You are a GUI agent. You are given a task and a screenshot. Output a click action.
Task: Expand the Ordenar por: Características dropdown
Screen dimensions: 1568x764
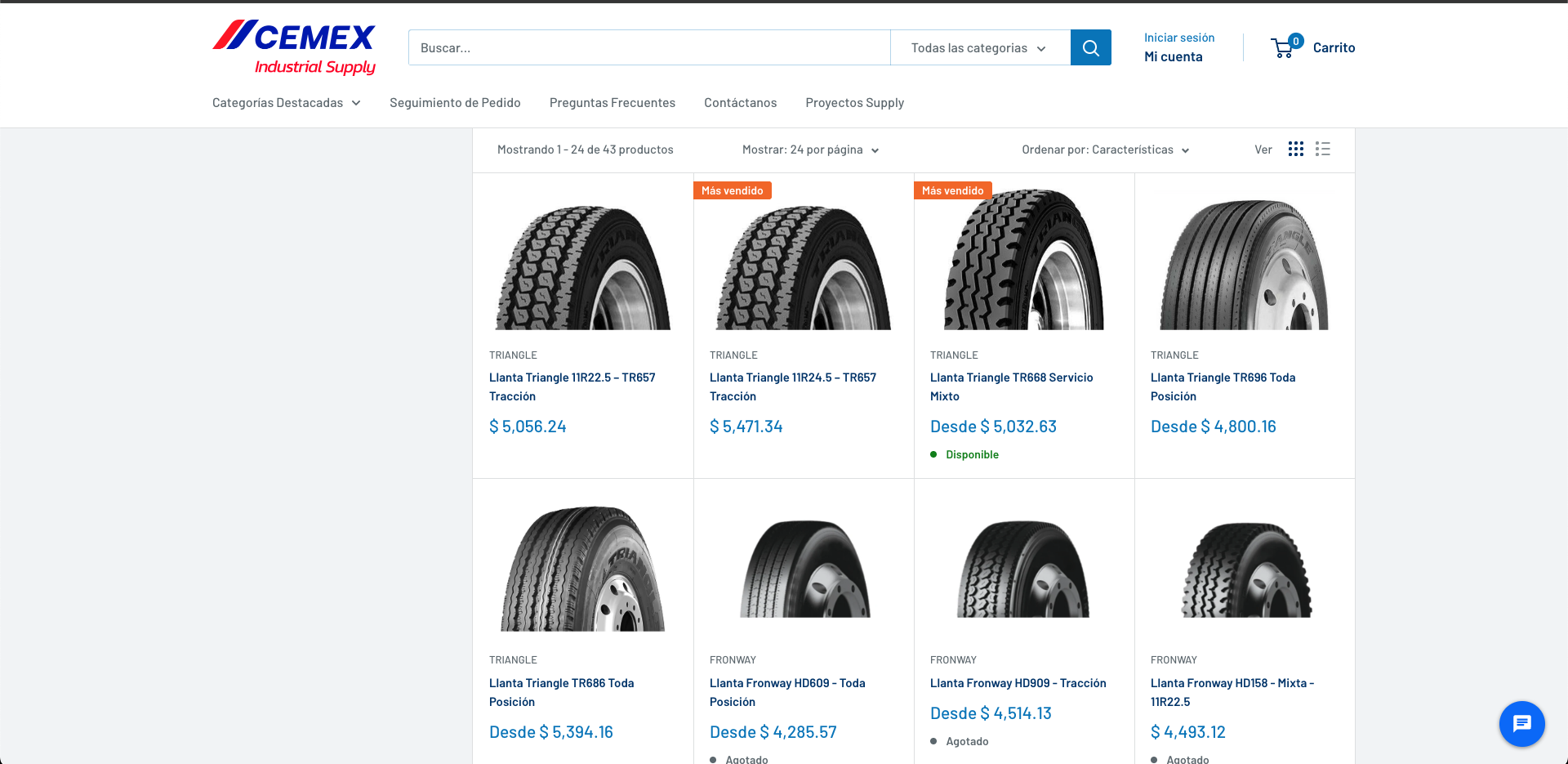[x=1105, y=150]
